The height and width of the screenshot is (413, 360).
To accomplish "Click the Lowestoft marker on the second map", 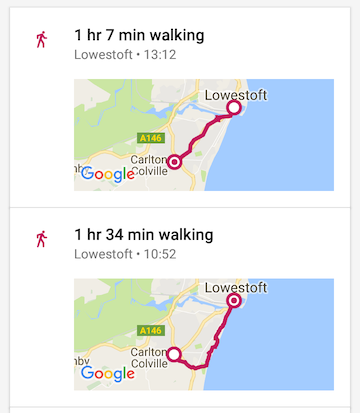I will (x=234, y=301).
